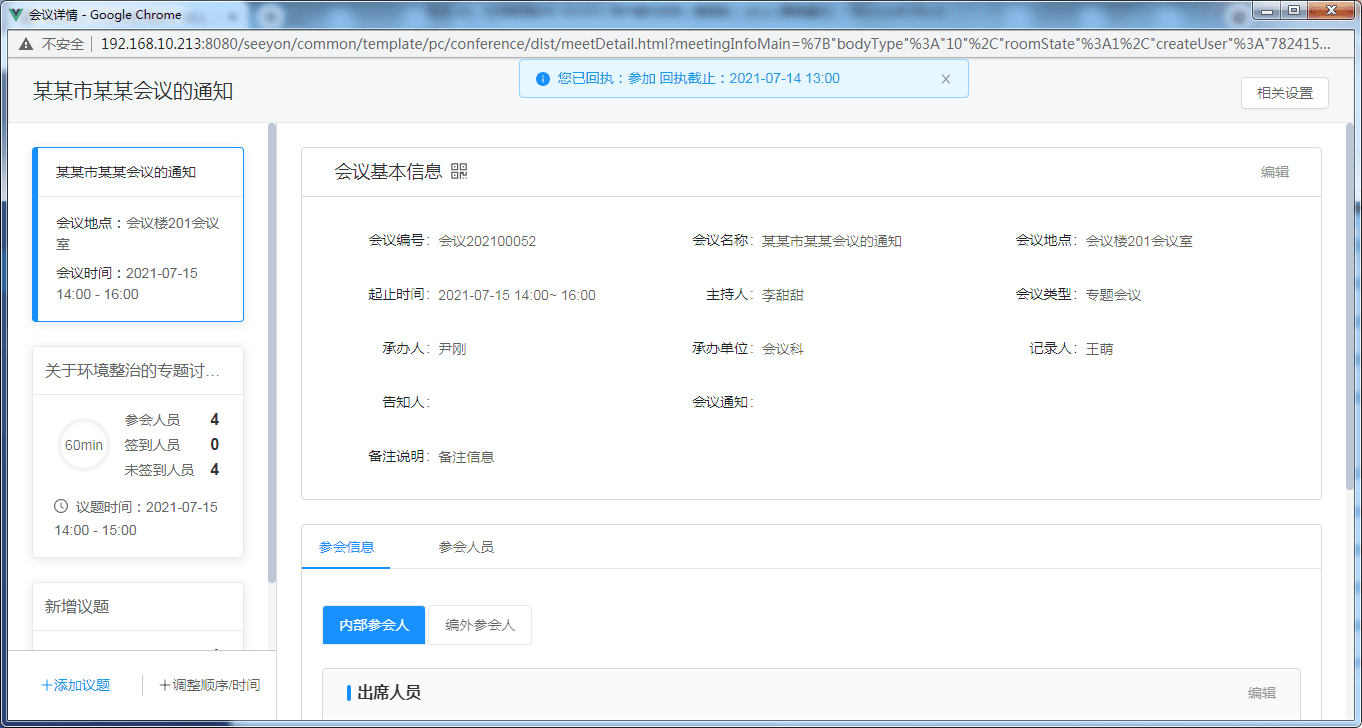1362x728 pixels.
Task: Select 内部参会人 tab button
Action: coord(374,625)
